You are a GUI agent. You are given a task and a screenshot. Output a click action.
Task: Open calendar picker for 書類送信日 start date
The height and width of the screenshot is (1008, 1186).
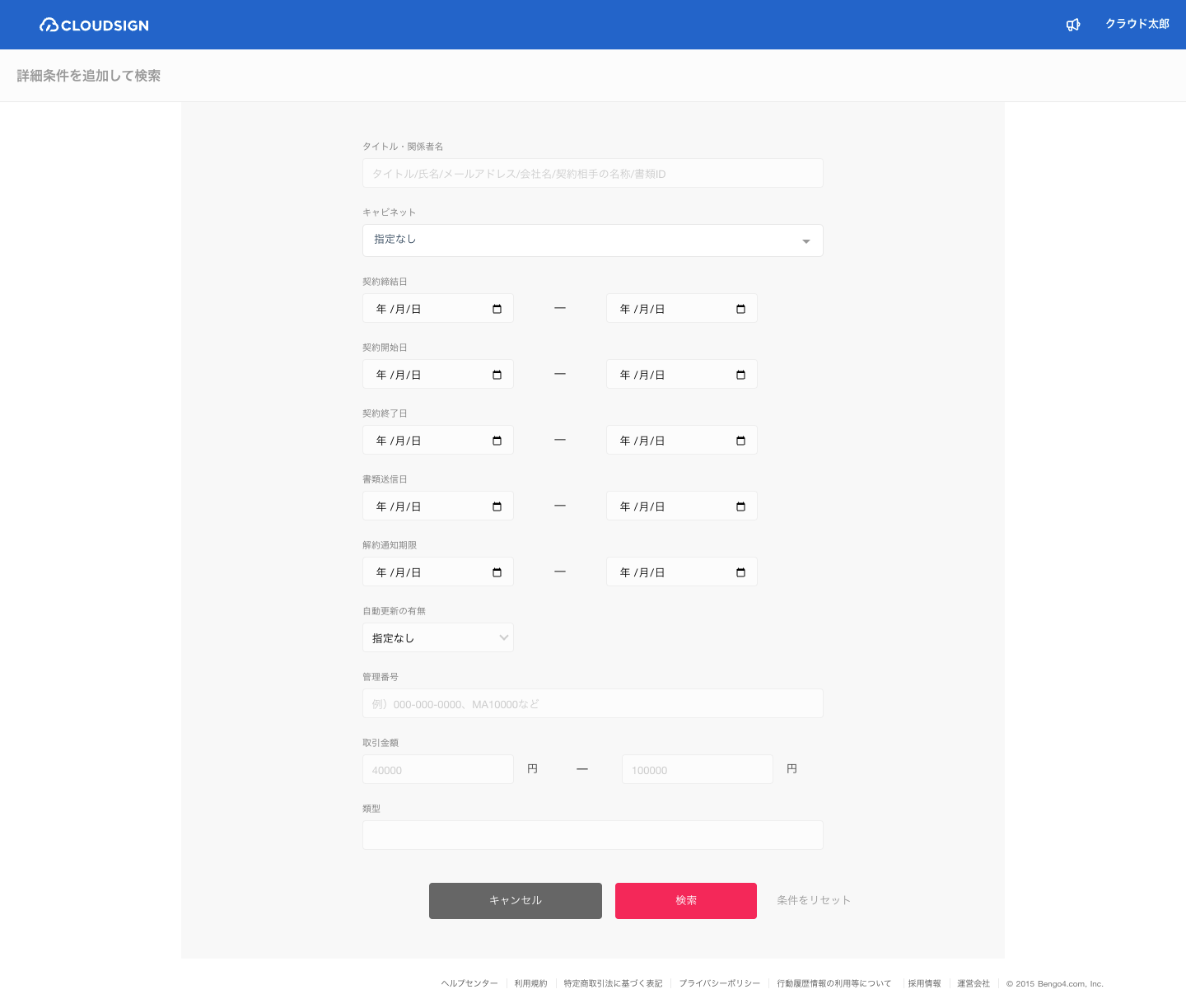tap(497, 506)
